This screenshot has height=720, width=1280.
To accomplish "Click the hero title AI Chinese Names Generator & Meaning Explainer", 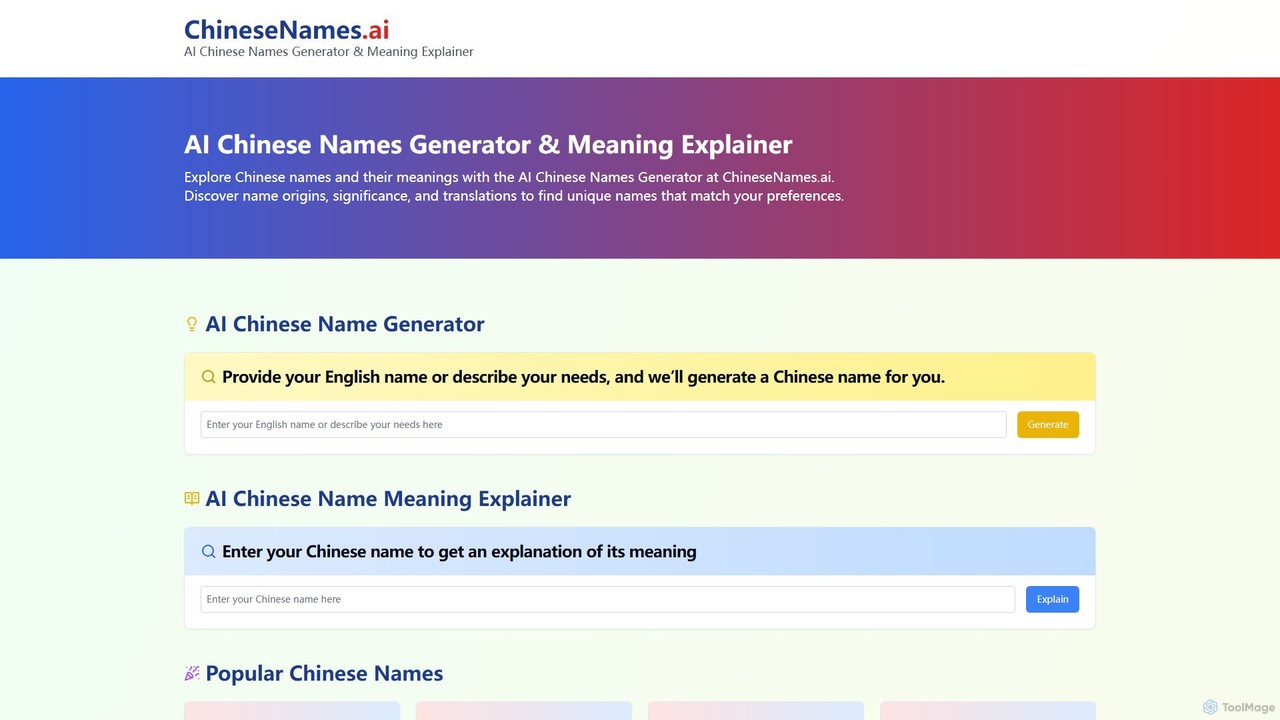I will point(488,144).
